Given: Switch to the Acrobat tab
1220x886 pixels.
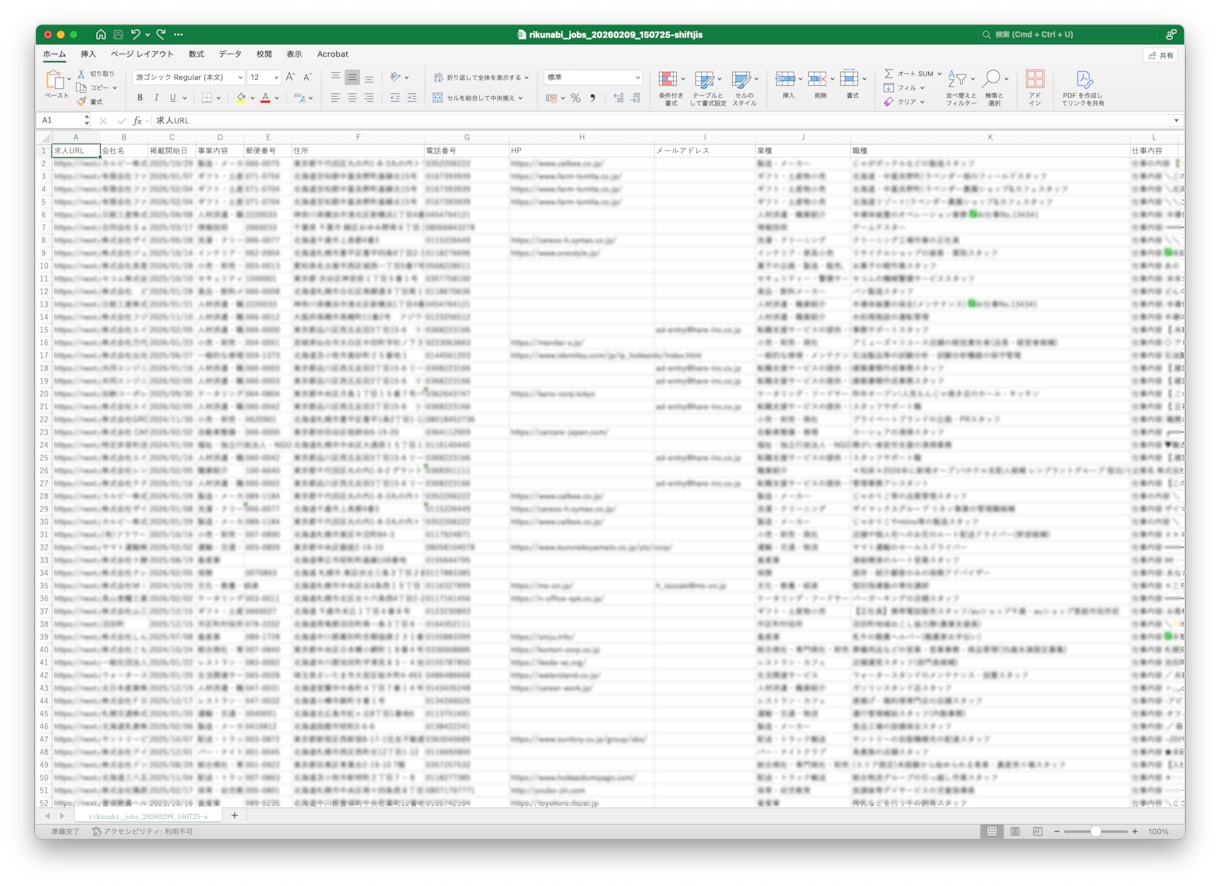Looking at the screenshot, I should 333,54.
